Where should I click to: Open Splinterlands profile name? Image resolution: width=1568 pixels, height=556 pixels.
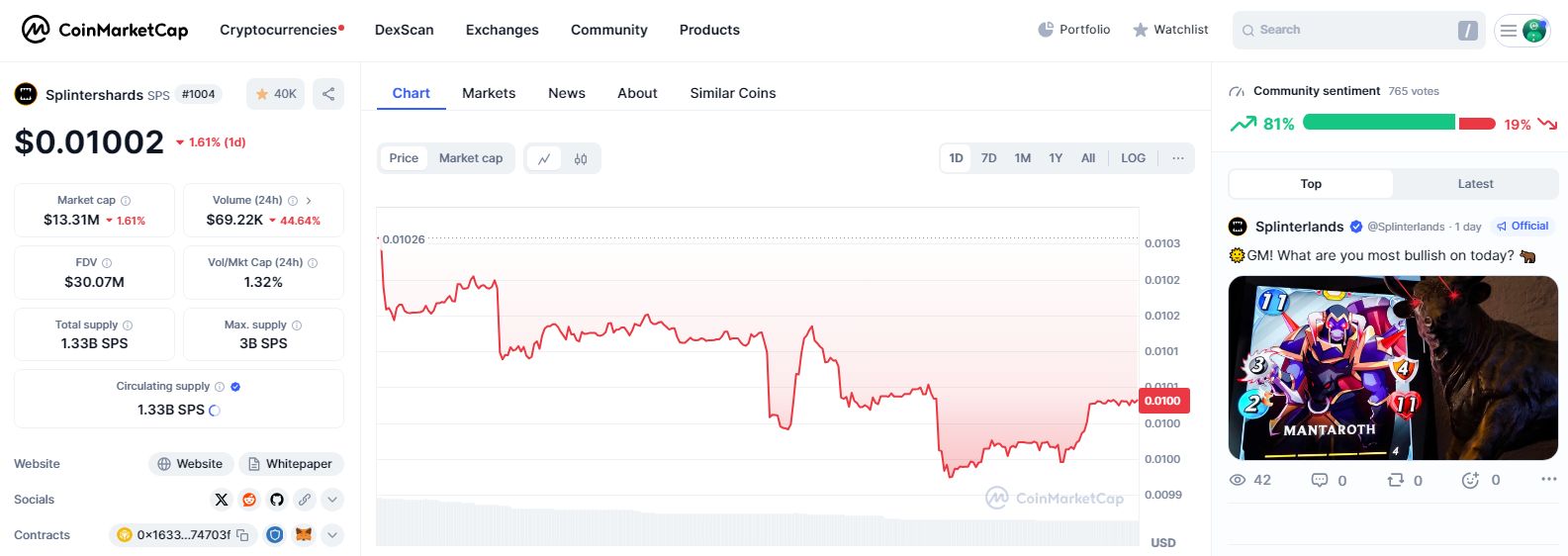[1299, 227]
